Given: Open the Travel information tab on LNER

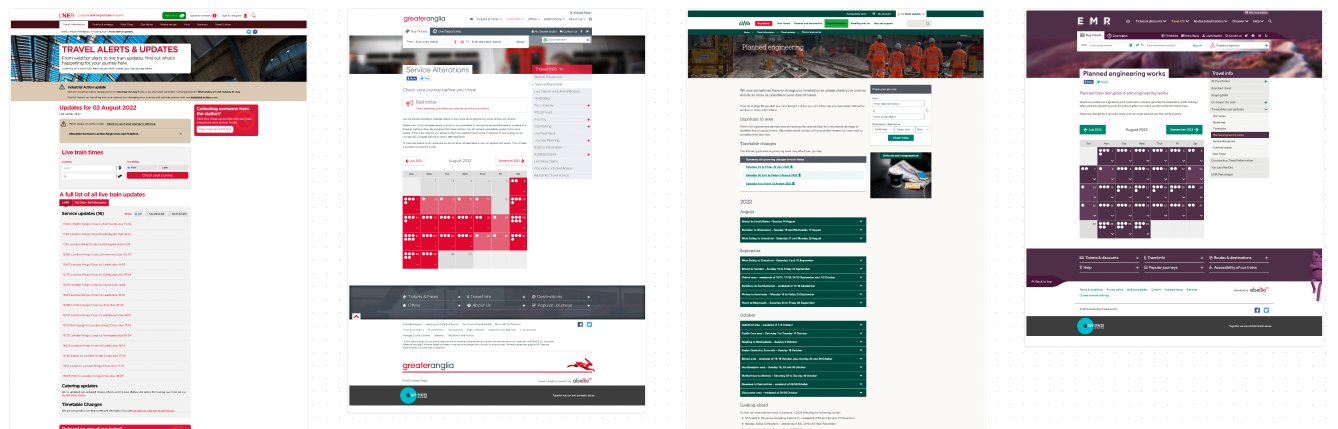Looking at the screenshot, I should coord(74,24).
